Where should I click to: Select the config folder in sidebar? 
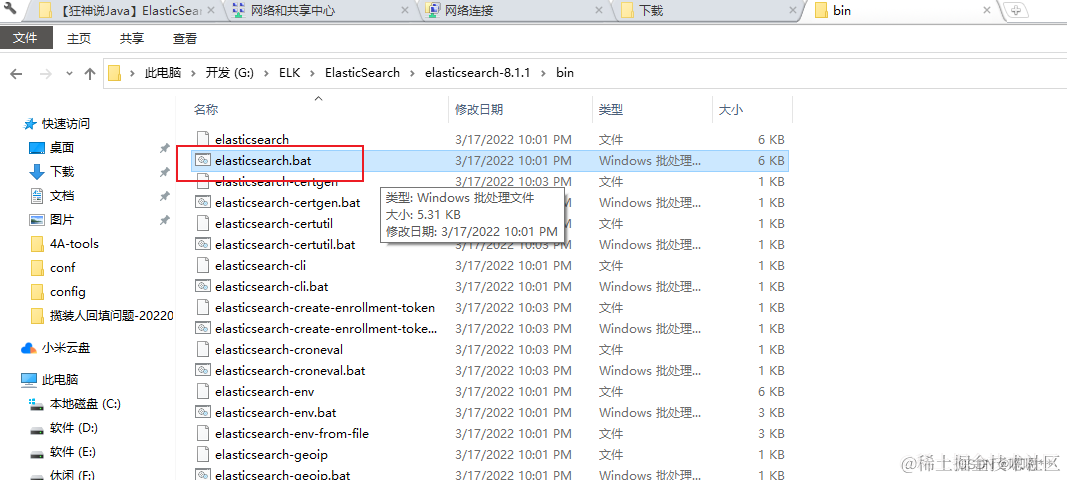pos(68,292)
